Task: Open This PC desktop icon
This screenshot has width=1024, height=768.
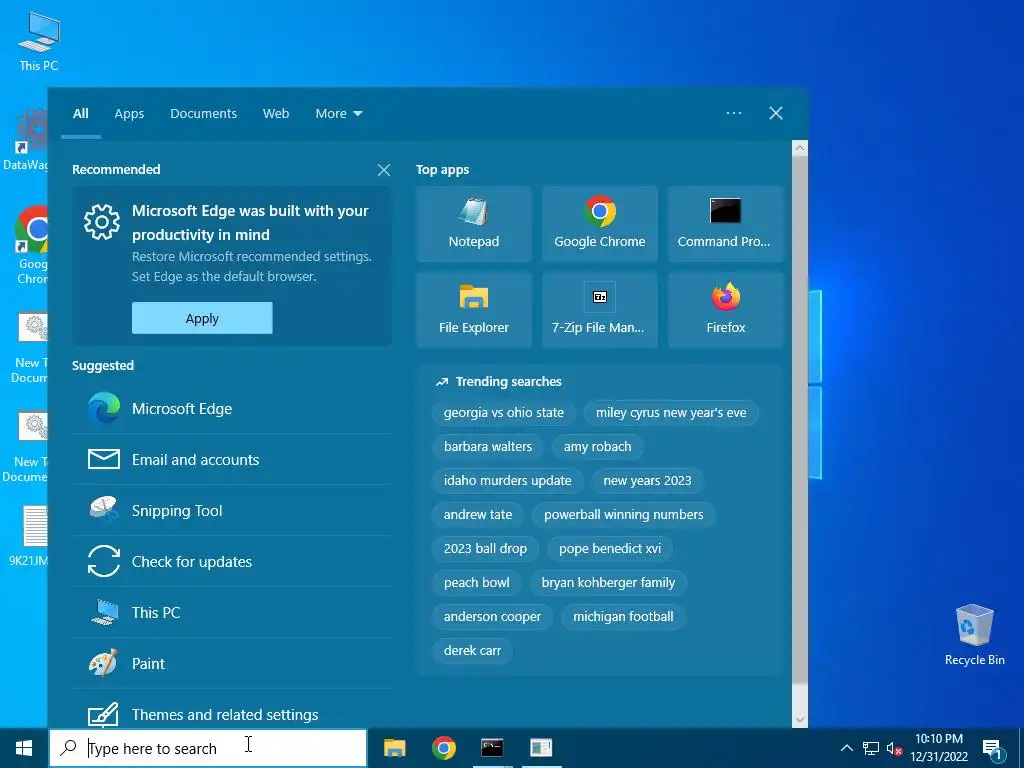Action: click(39, 42)
